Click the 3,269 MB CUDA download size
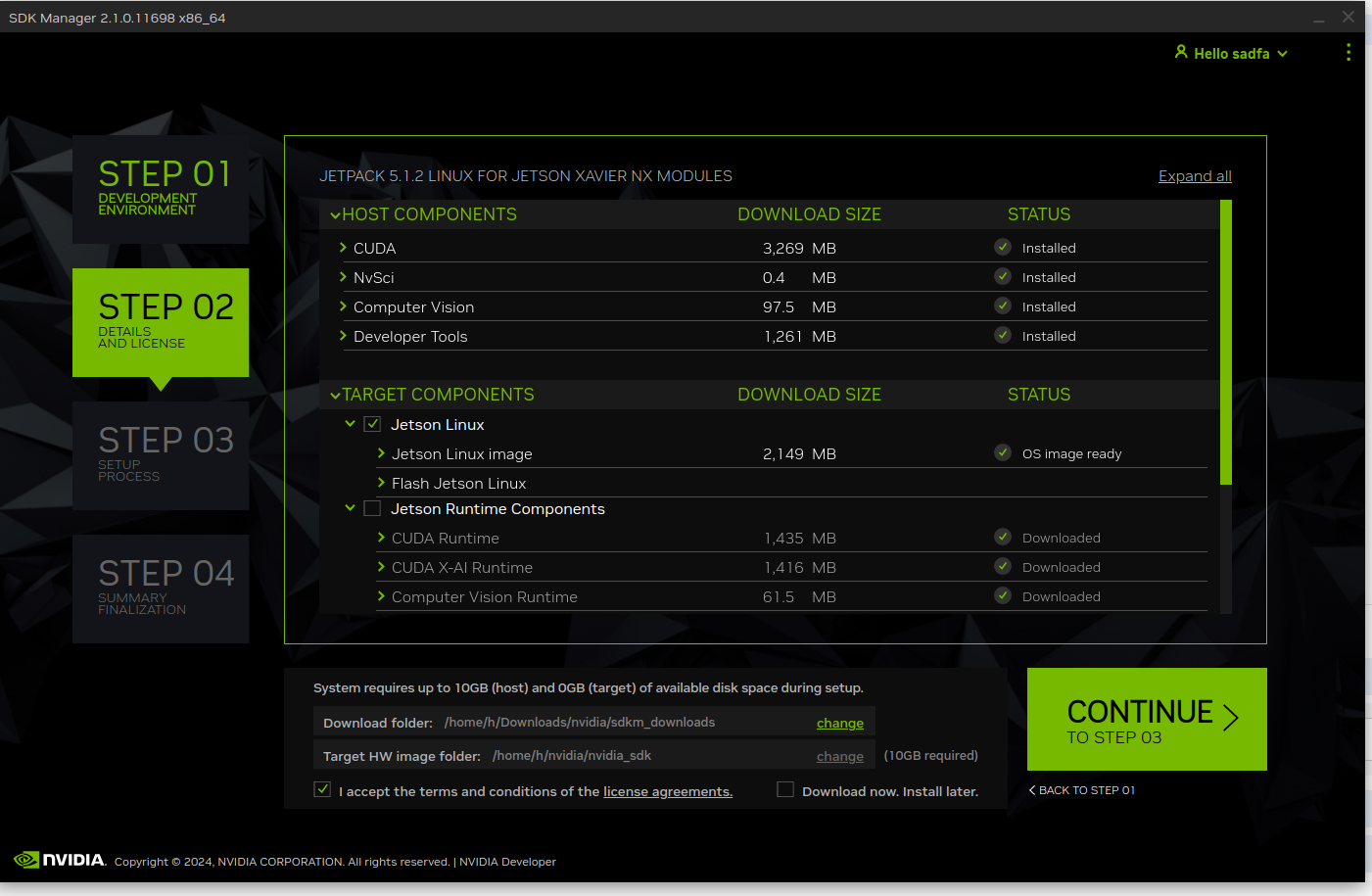The width and height of the screenshot is (1372, 896). click(799, 248)
